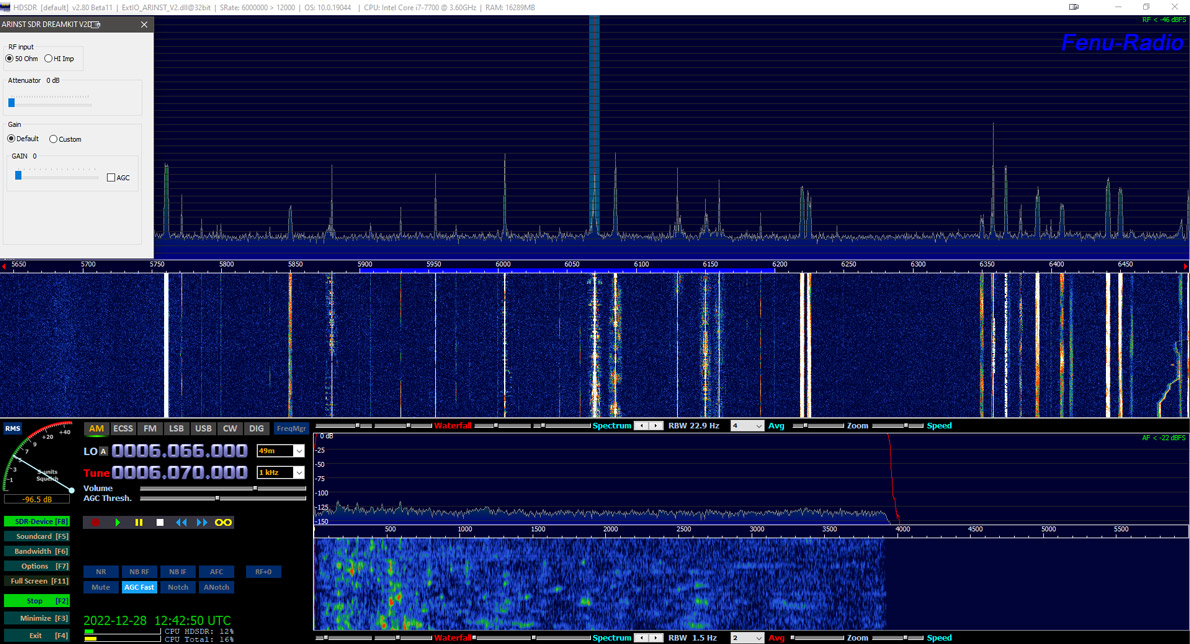The height and width of the screenshot is (644, 1190).
Task: Click the HDSDR icon on the taskbar
Action: (8, 7)
